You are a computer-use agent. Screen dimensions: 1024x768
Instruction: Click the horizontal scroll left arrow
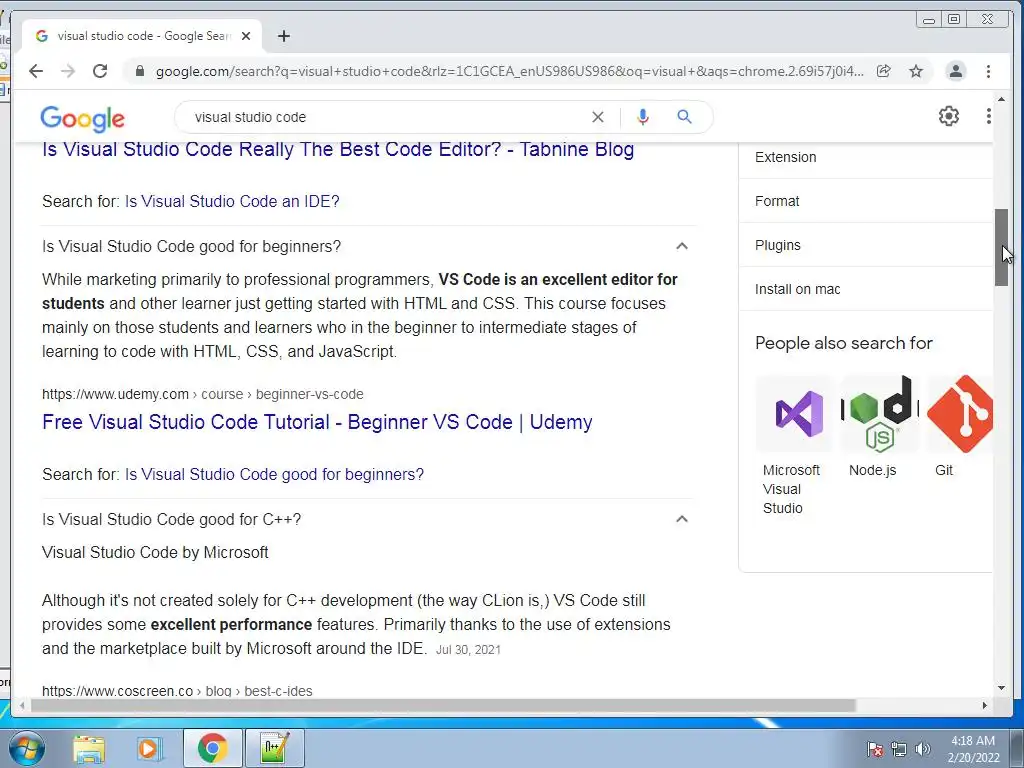coord(22,705)
